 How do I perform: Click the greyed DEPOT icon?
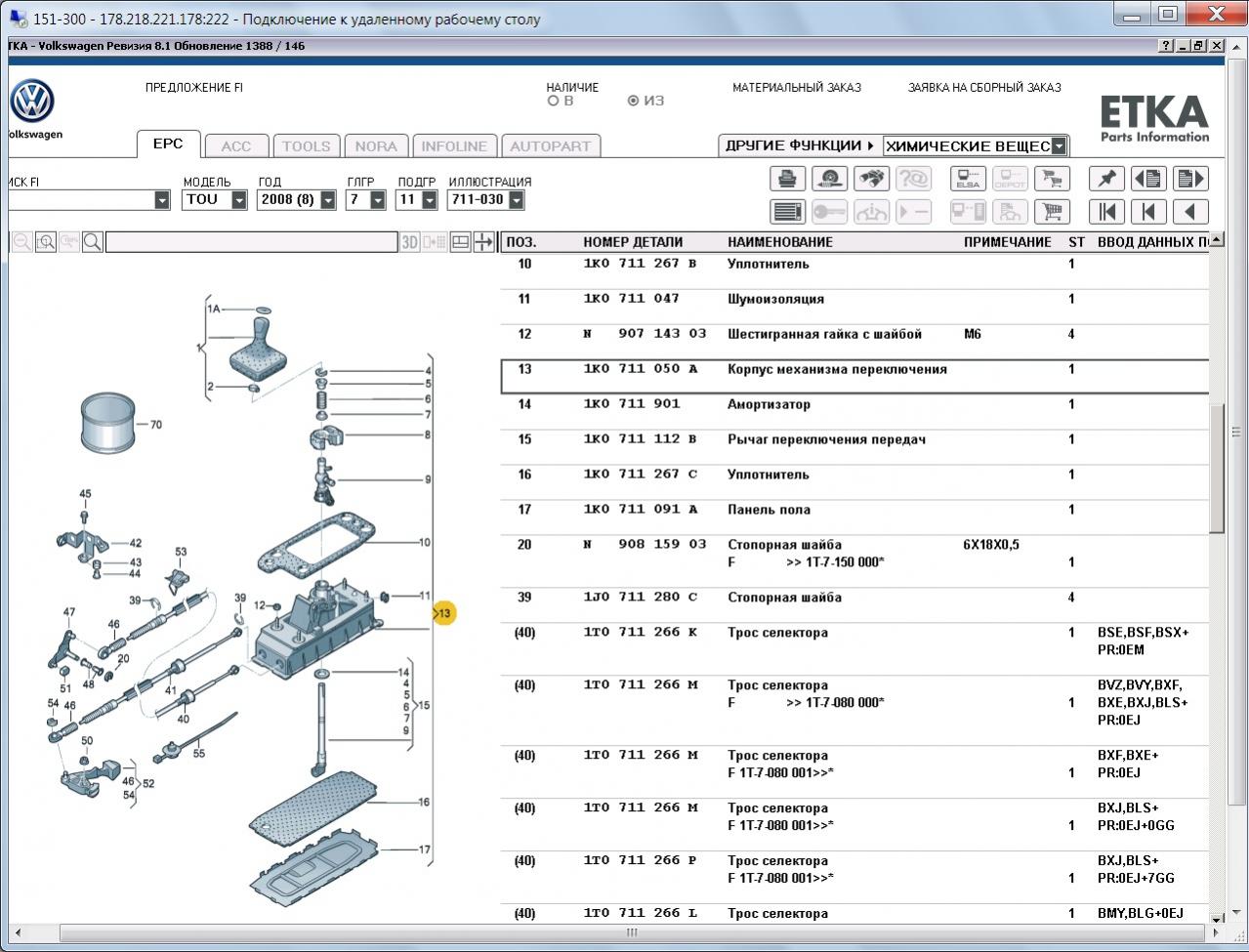(x=1010, y=179)
